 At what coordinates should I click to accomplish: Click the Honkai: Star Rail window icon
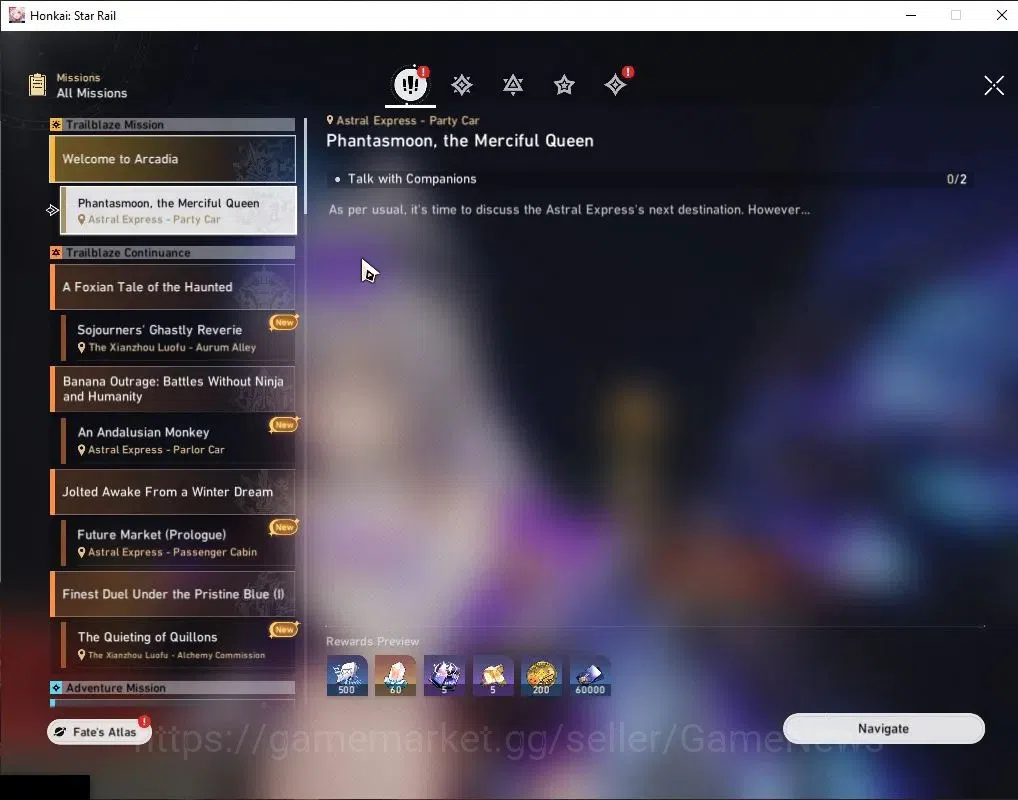(16, 15)
